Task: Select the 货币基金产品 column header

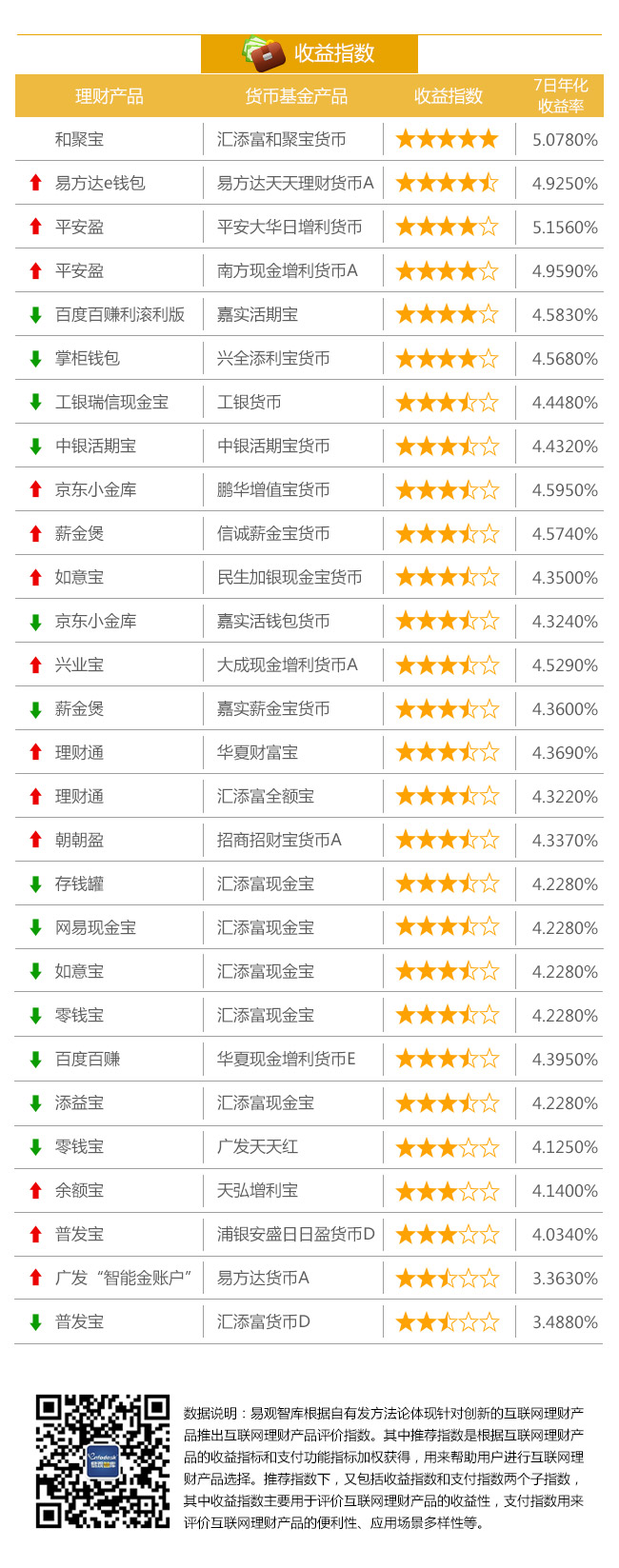Action: click(296, 96)
